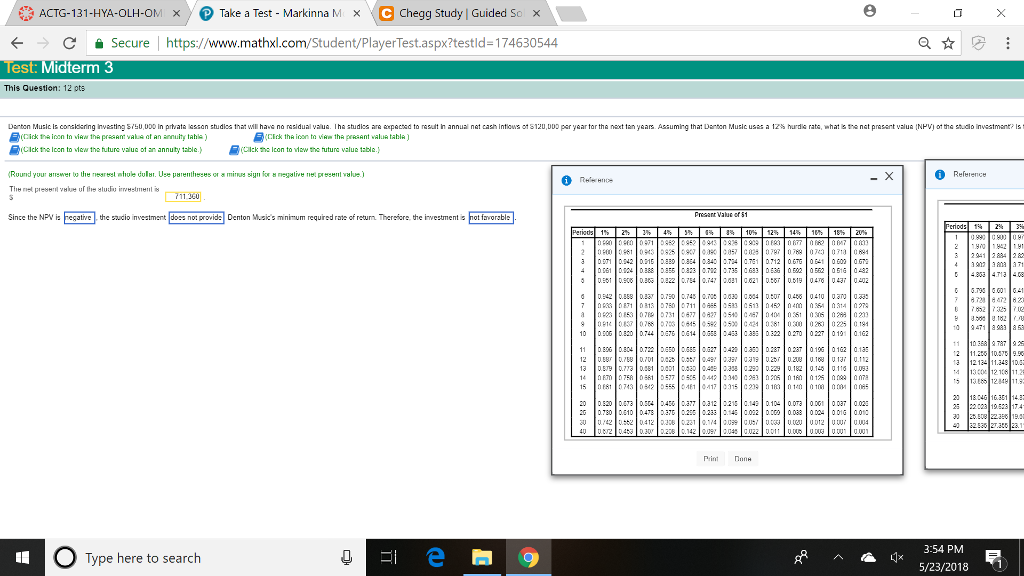1024x576 pixels.
Task: Switch to the Chegg Study tab
Action: pyautogui.click(x=460, y=13)
